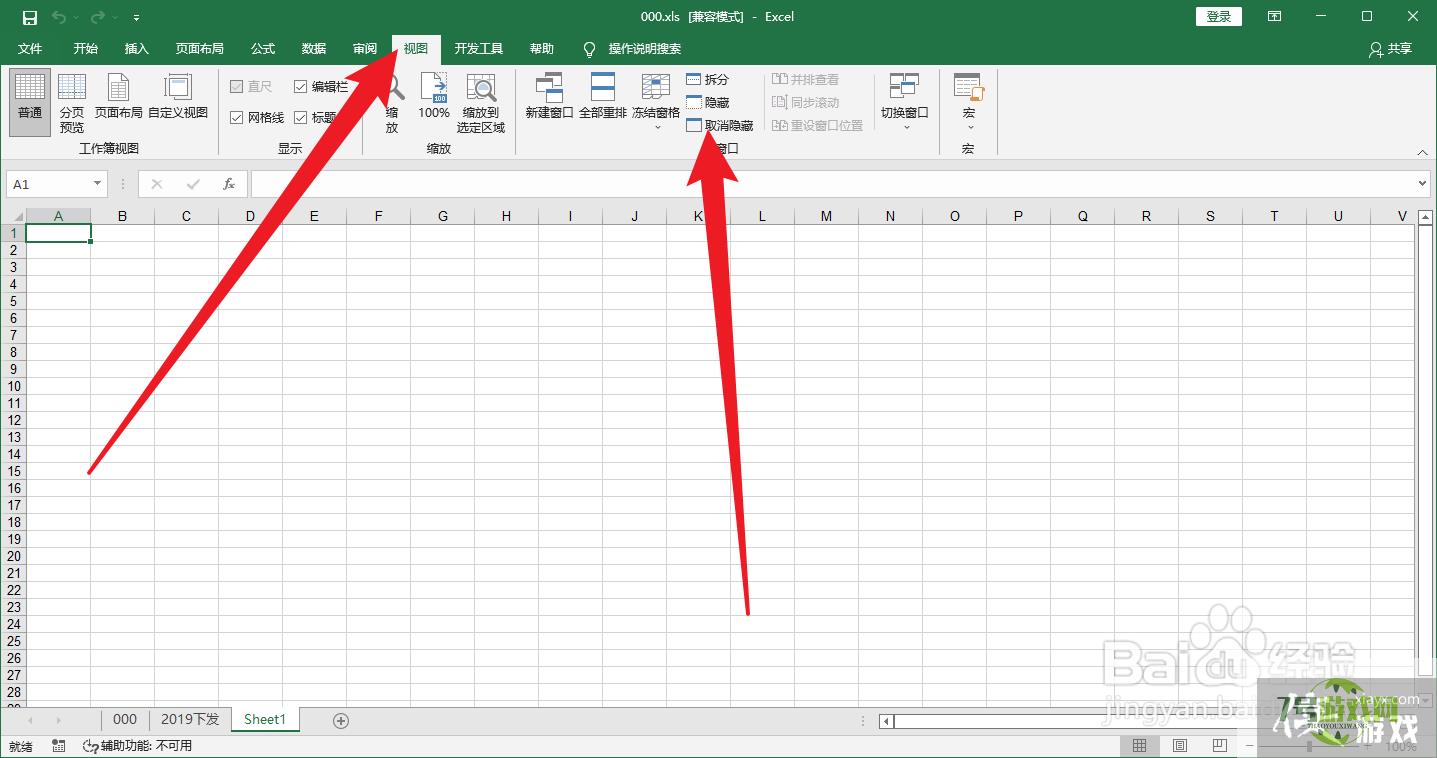Select row 10 header
This screenshot has height=758, width=1437.
(x=14, y=386)
